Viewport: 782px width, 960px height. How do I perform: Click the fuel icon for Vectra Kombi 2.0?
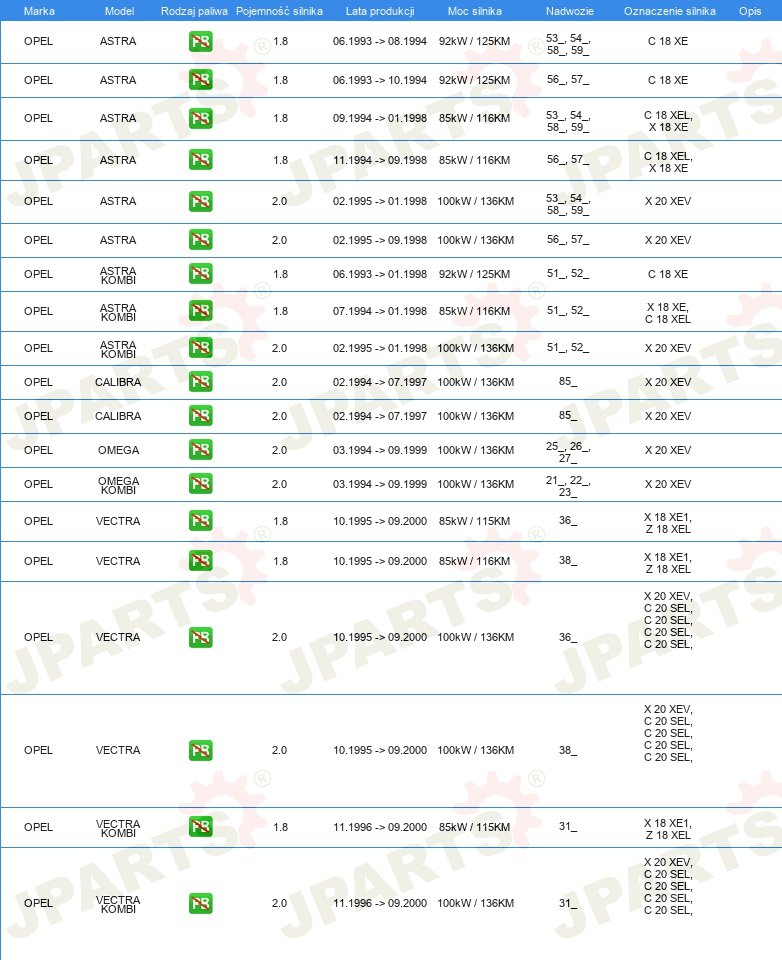(x=200, y=903)
